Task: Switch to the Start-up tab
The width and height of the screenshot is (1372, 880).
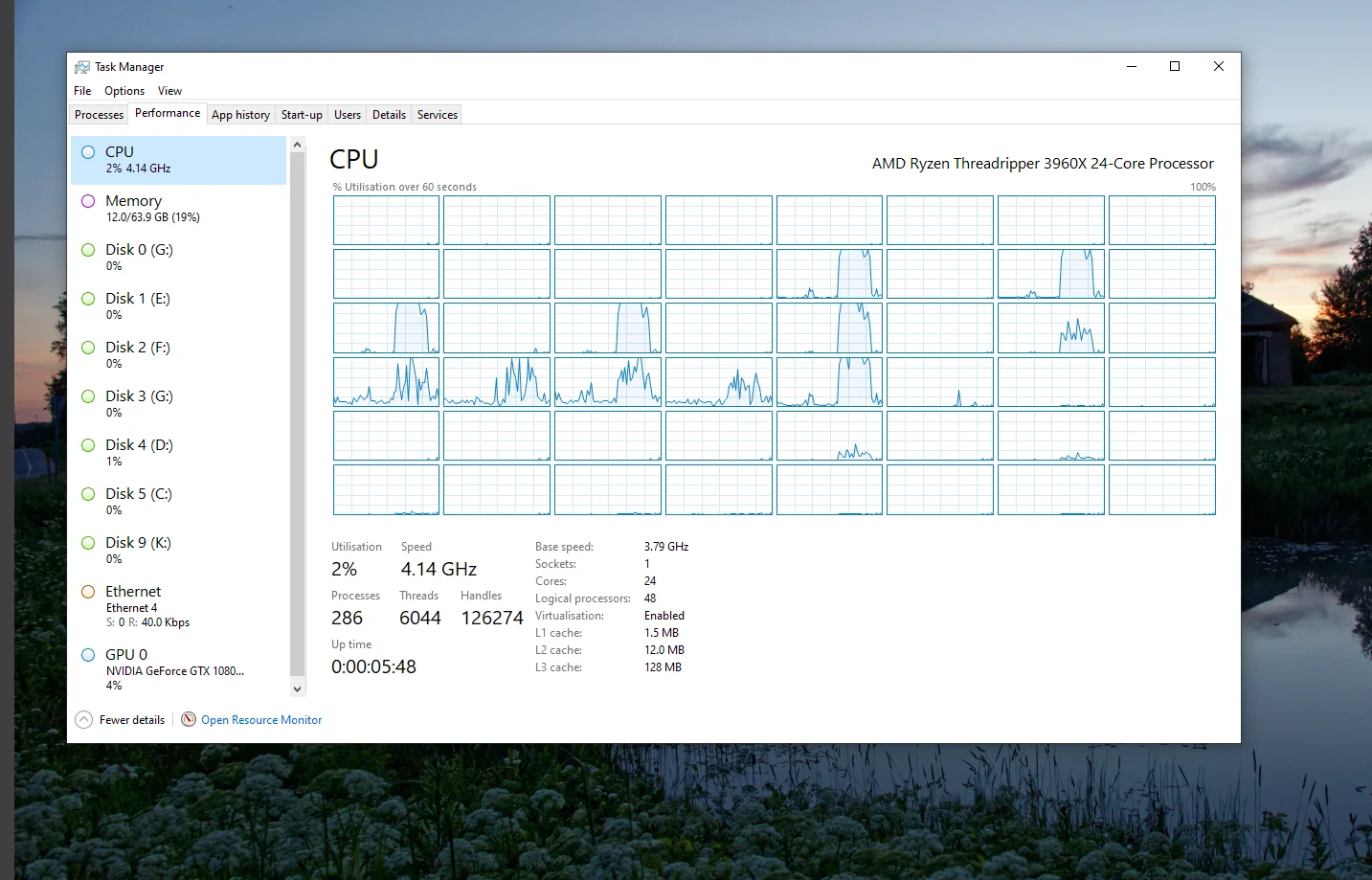Action: click(x=302, y=115)
